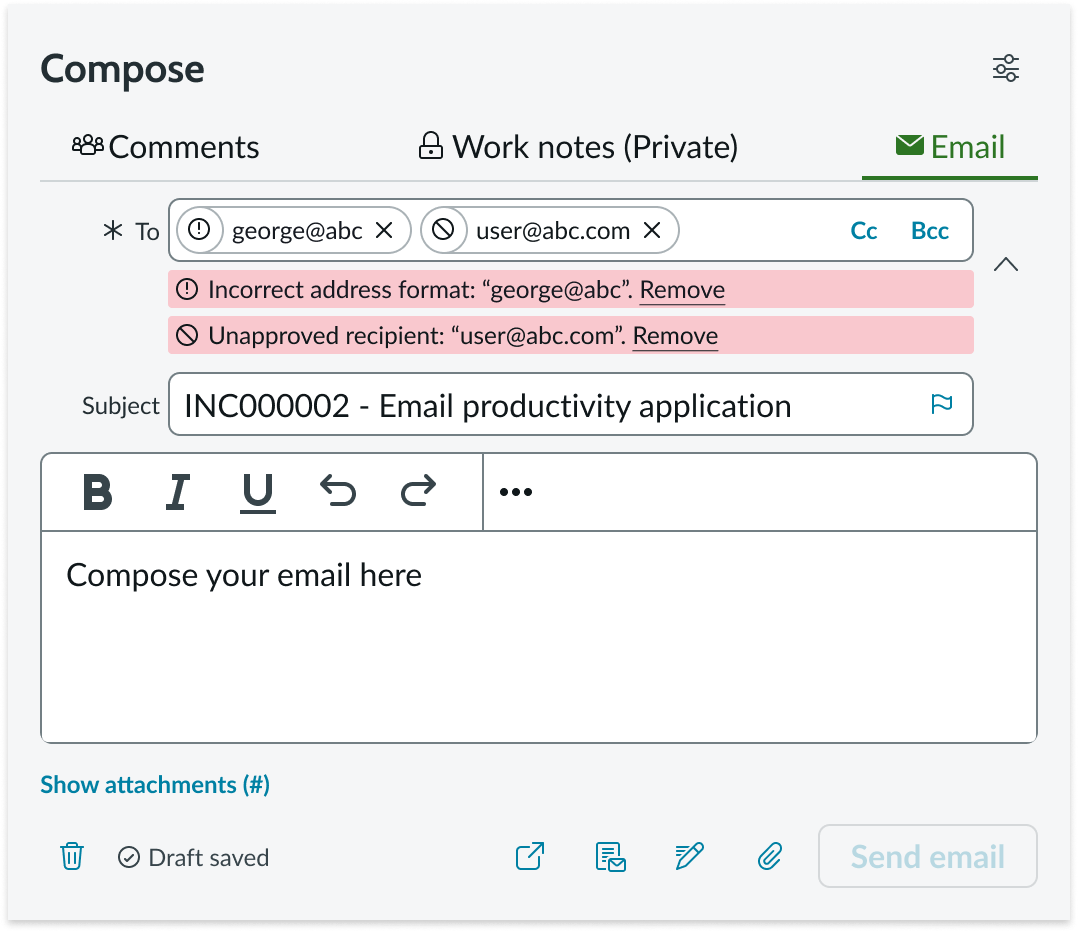Apply Underline formatting

(258, 492)
